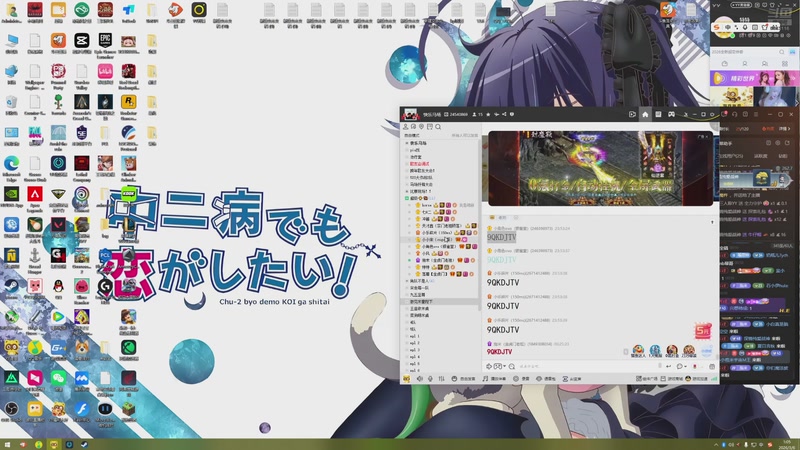Open the CapCut desktop icon
Screen dimensions: 800x450
(82, 40)
